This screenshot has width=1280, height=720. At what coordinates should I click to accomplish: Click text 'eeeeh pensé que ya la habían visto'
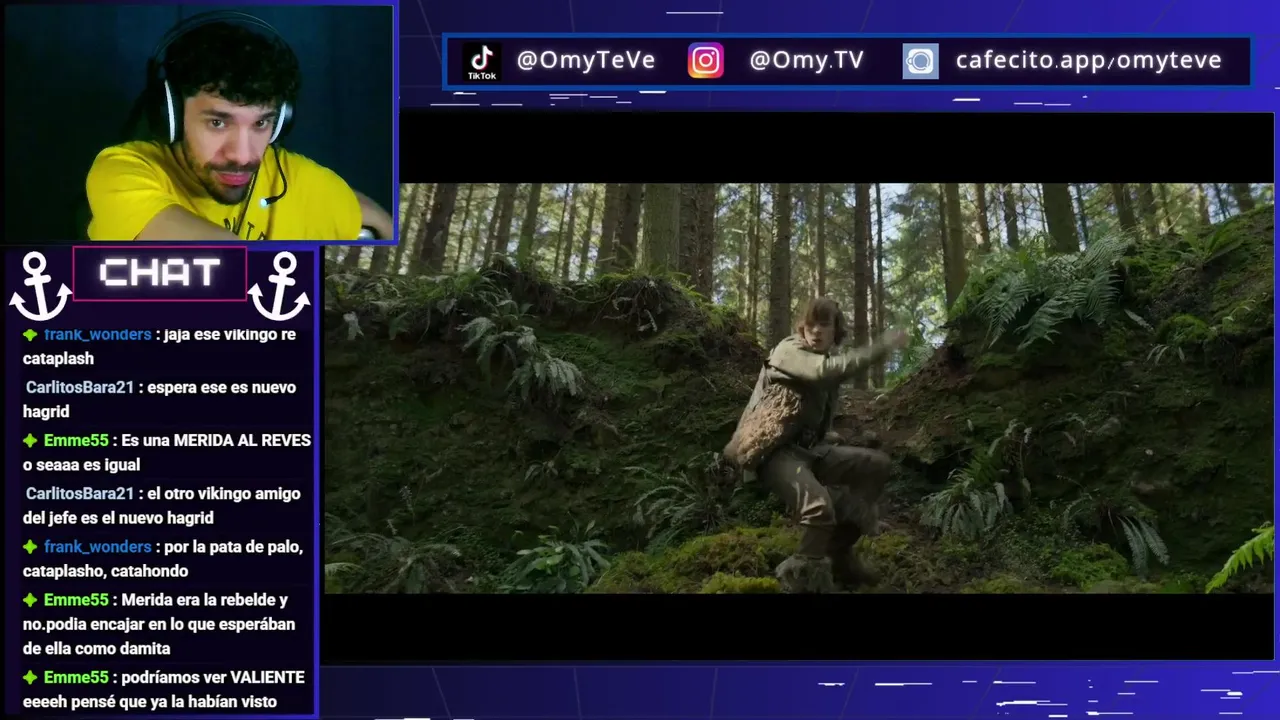point(150,702)
